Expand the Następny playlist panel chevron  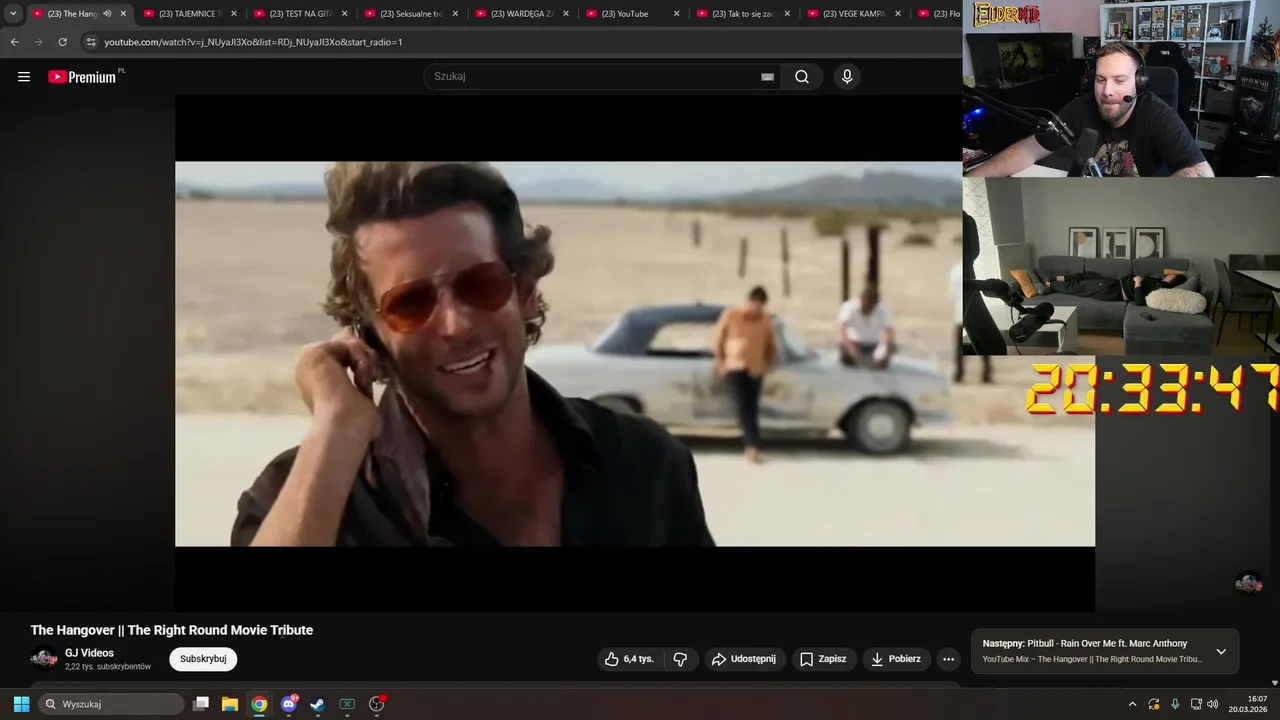[1221, 651]
